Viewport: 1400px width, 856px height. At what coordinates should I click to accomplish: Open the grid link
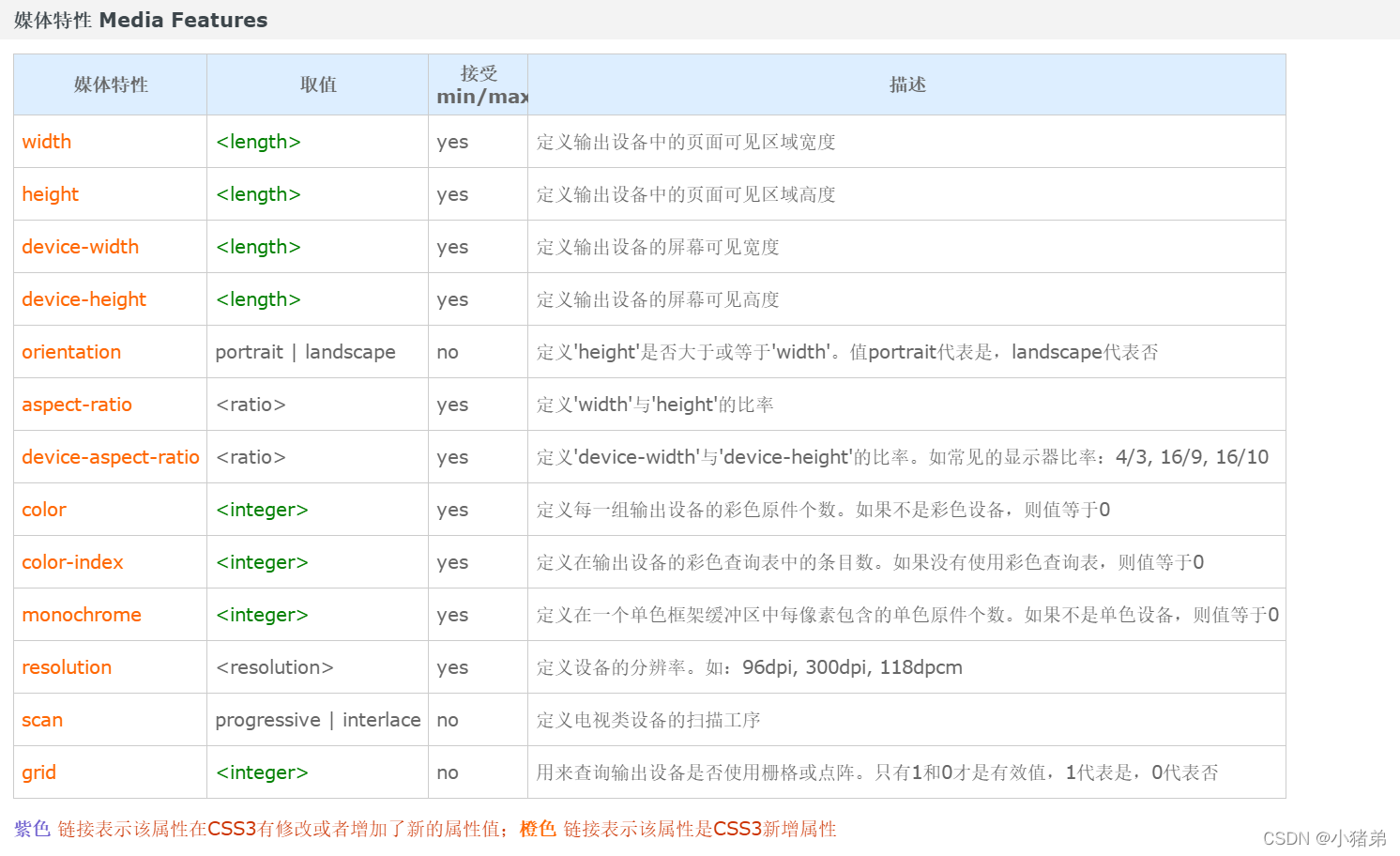tap(39, 772)
